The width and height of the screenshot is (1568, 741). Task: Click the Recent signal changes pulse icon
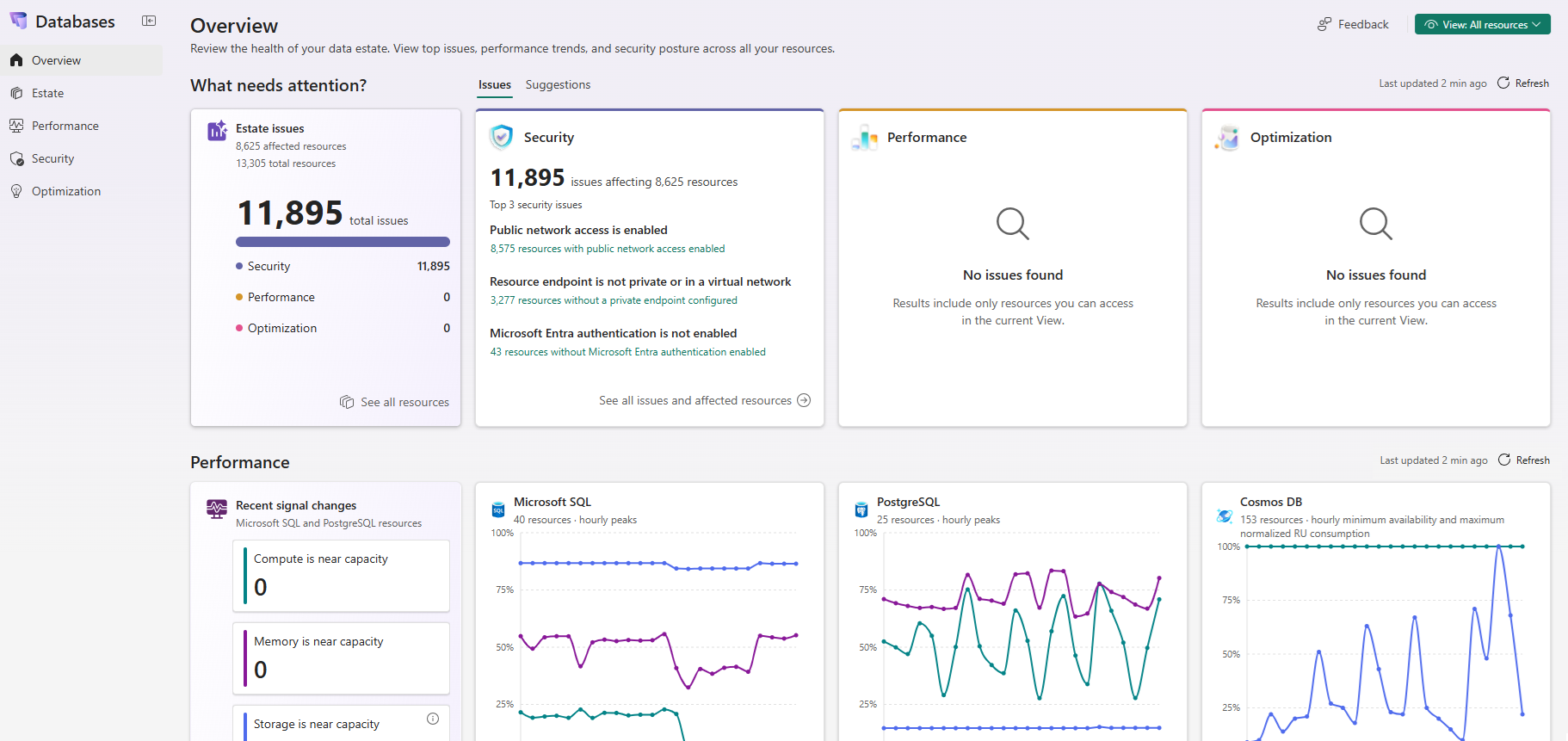pos(217,509)
